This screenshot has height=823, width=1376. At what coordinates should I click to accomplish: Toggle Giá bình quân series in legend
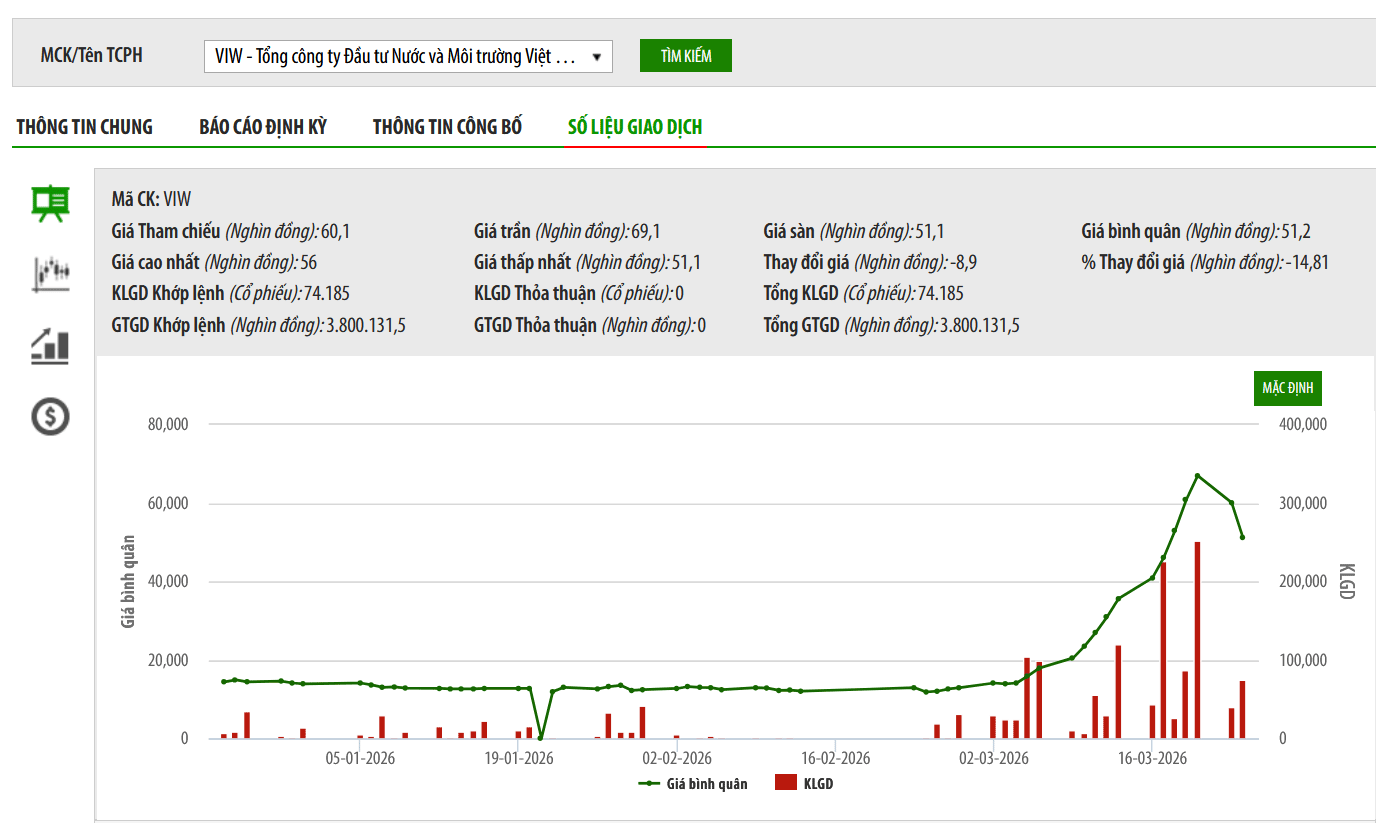point(693,784)
